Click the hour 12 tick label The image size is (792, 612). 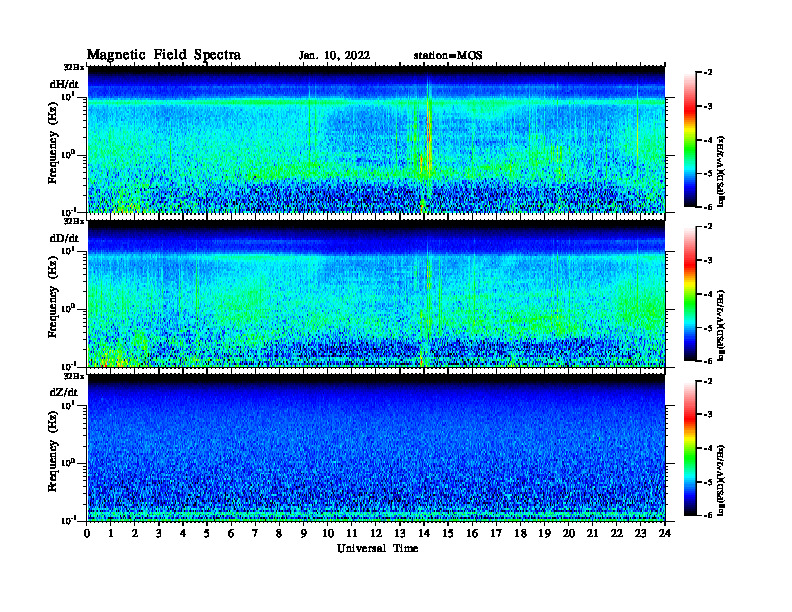376,533
